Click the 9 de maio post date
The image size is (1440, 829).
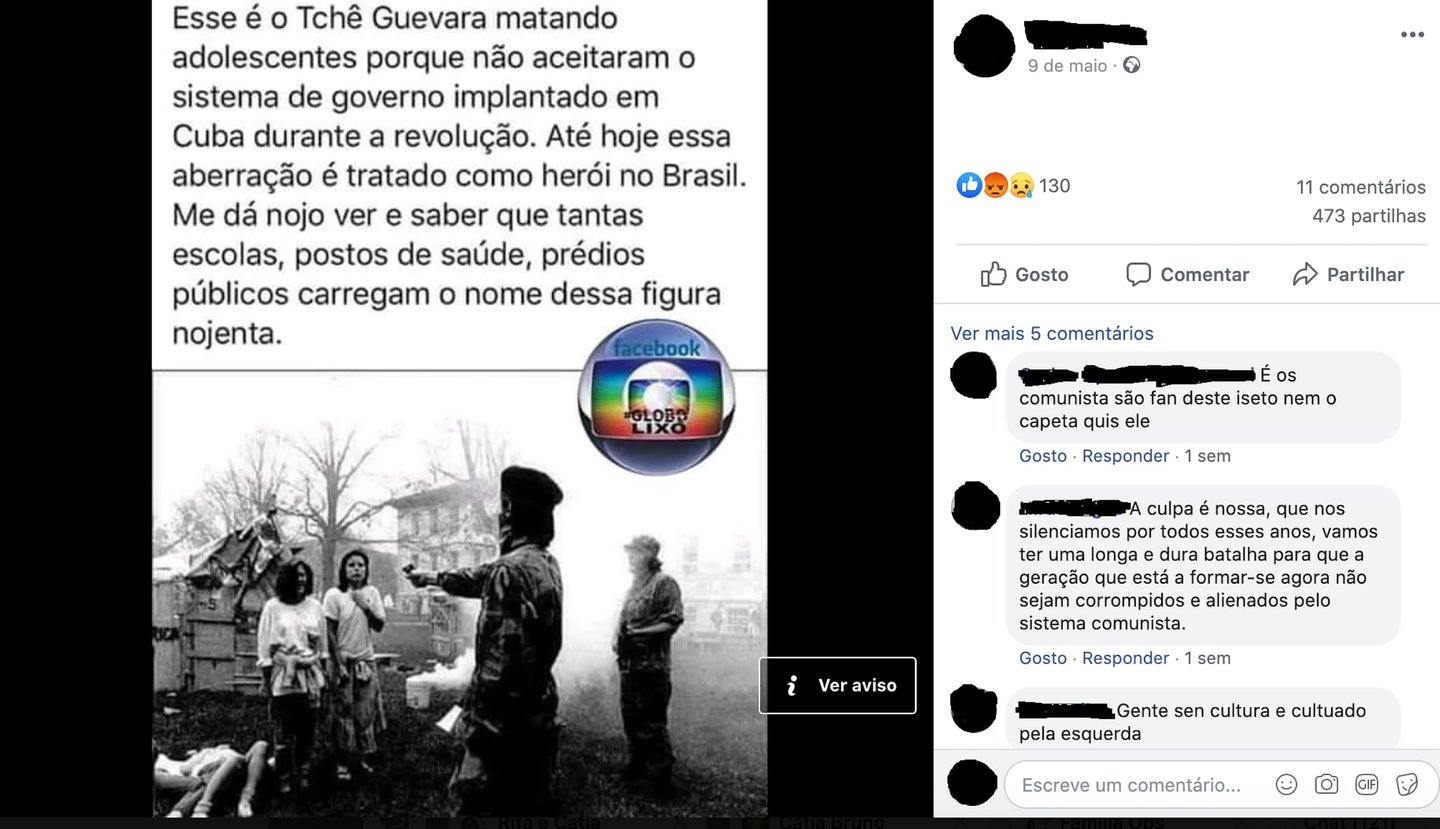[x=1067, y=65]
